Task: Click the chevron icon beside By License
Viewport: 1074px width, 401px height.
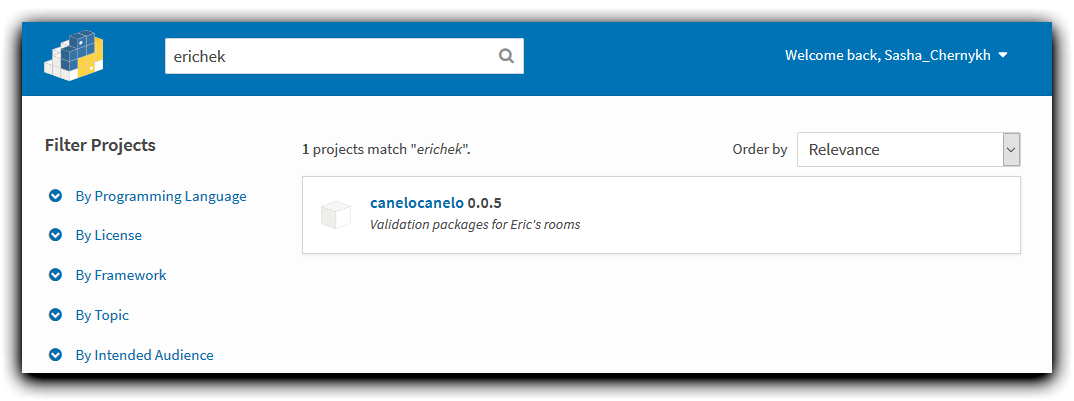Action: (55, 235)
